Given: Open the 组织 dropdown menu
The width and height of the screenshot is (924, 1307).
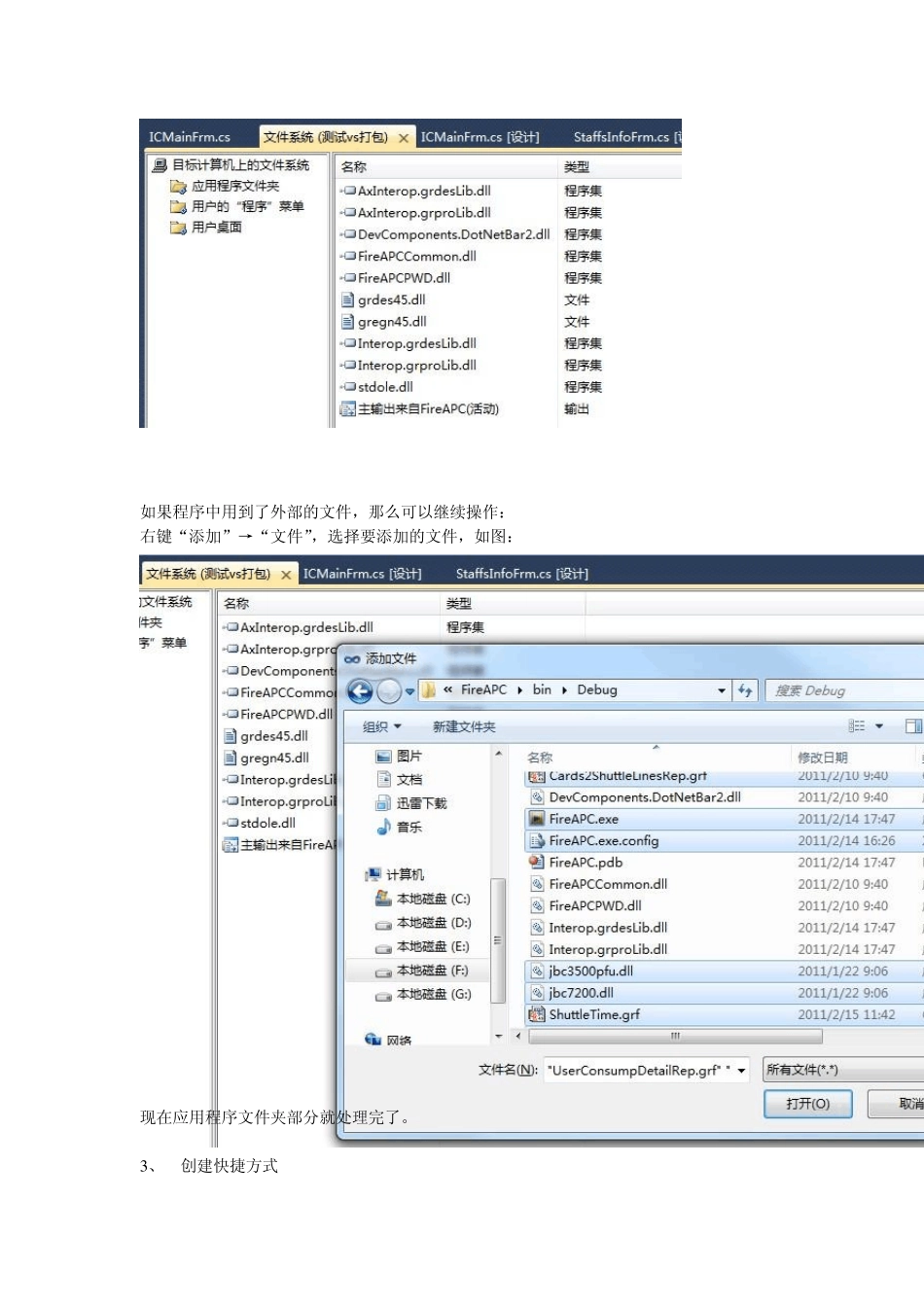Looking at the screenshot, I should (x=381, y=726).
